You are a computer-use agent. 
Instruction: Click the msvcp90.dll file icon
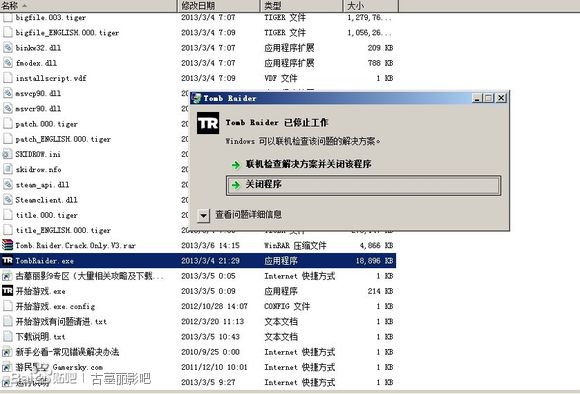tap(7, 93)
